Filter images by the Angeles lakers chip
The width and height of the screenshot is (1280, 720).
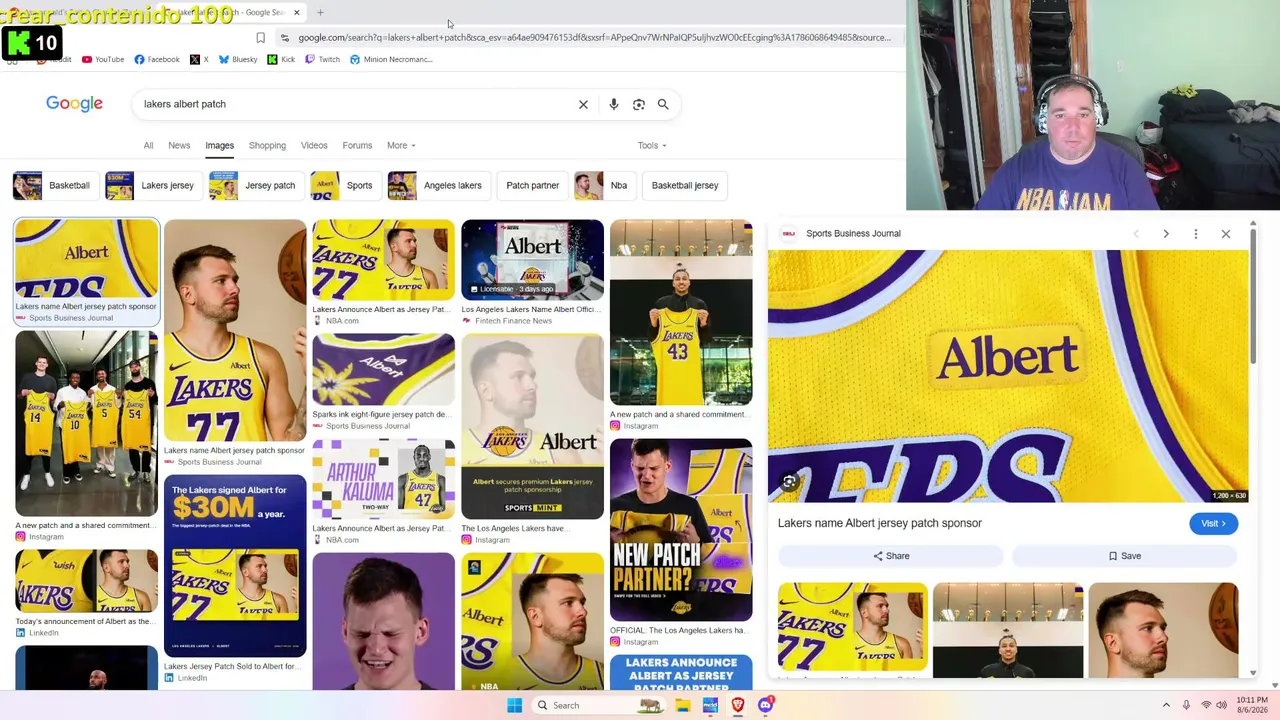coord(439,185)
